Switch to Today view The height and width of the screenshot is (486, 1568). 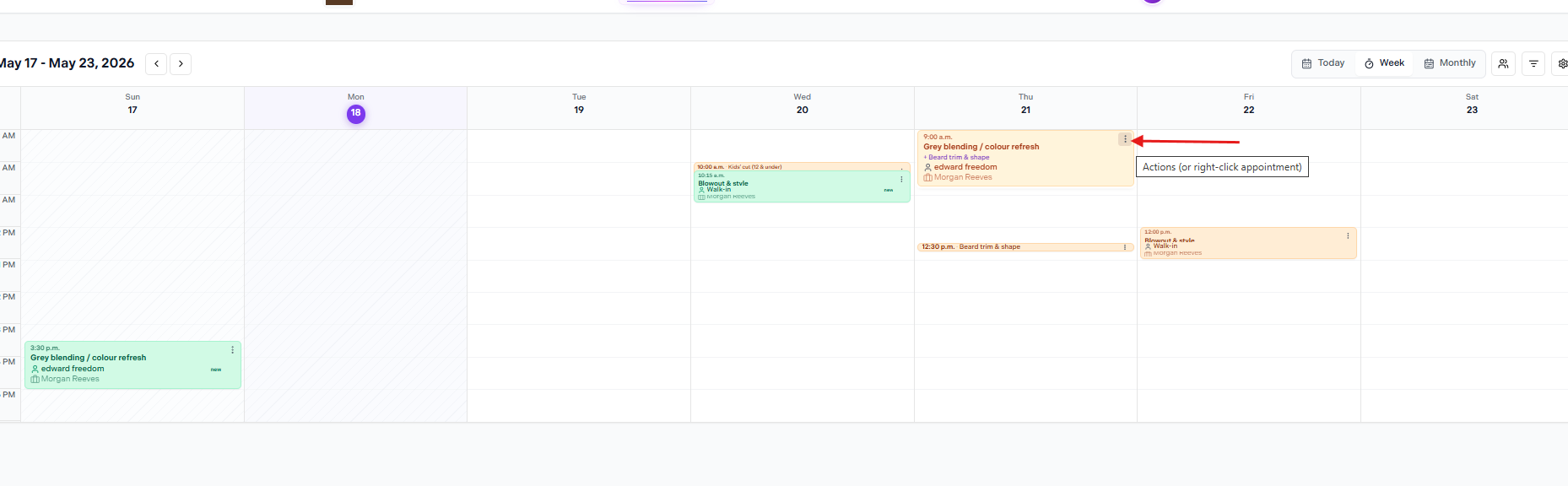coord(1322,63)
